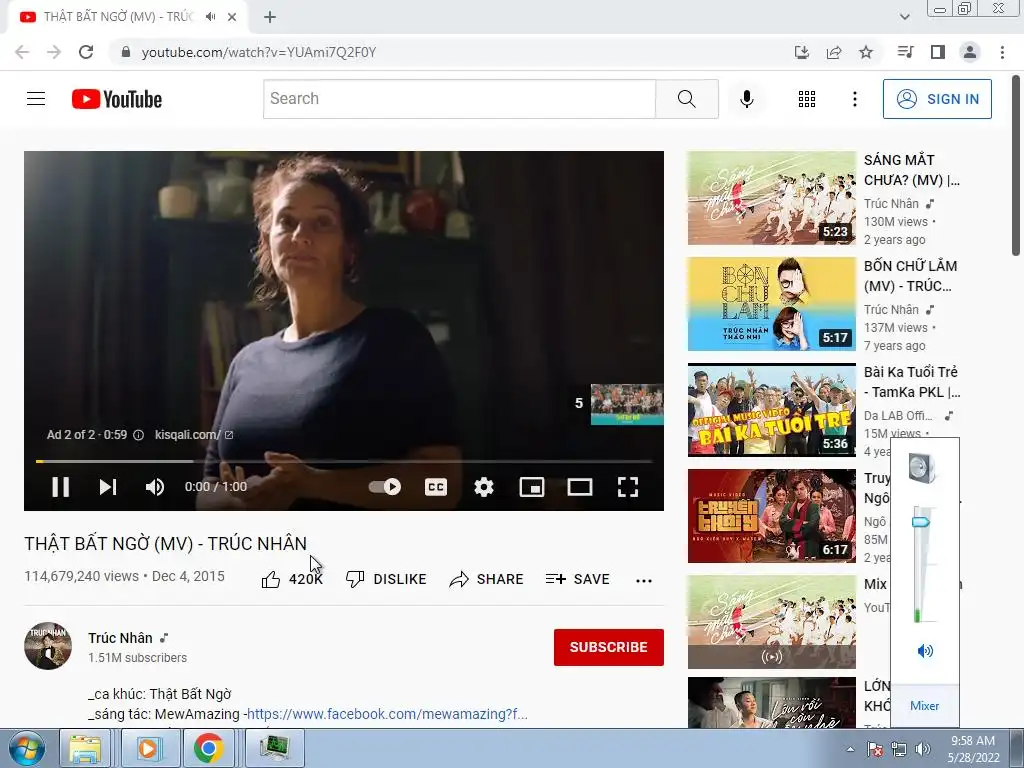Open the Truyền Thái Y video thumbnail

click(771, 516)
